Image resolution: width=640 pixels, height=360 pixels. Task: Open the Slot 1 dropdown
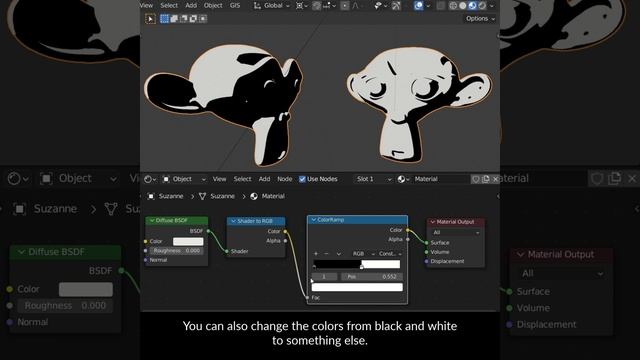(x=374, y=179)
